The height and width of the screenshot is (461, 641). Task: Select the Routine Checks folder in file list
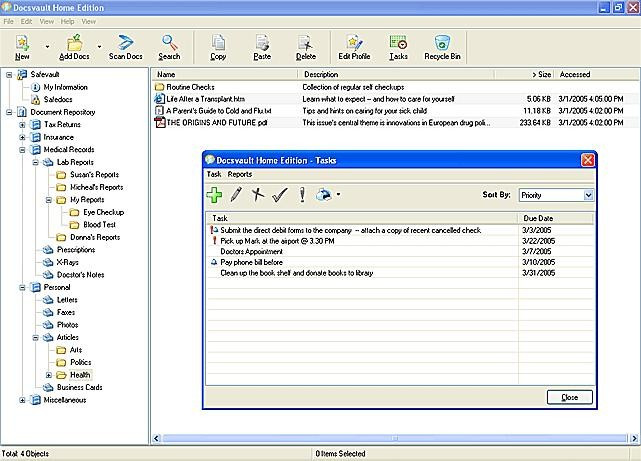pos(190,87)
